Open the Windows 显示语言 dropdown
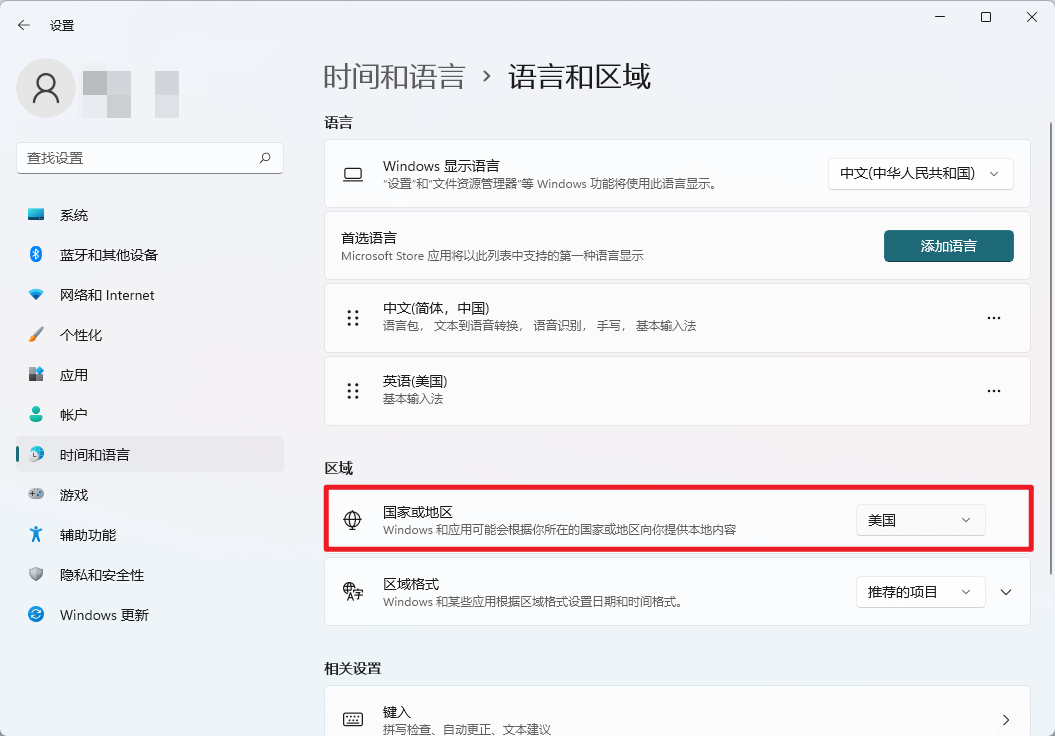This screenshot has height=736, width=1055. pos(920,173)
